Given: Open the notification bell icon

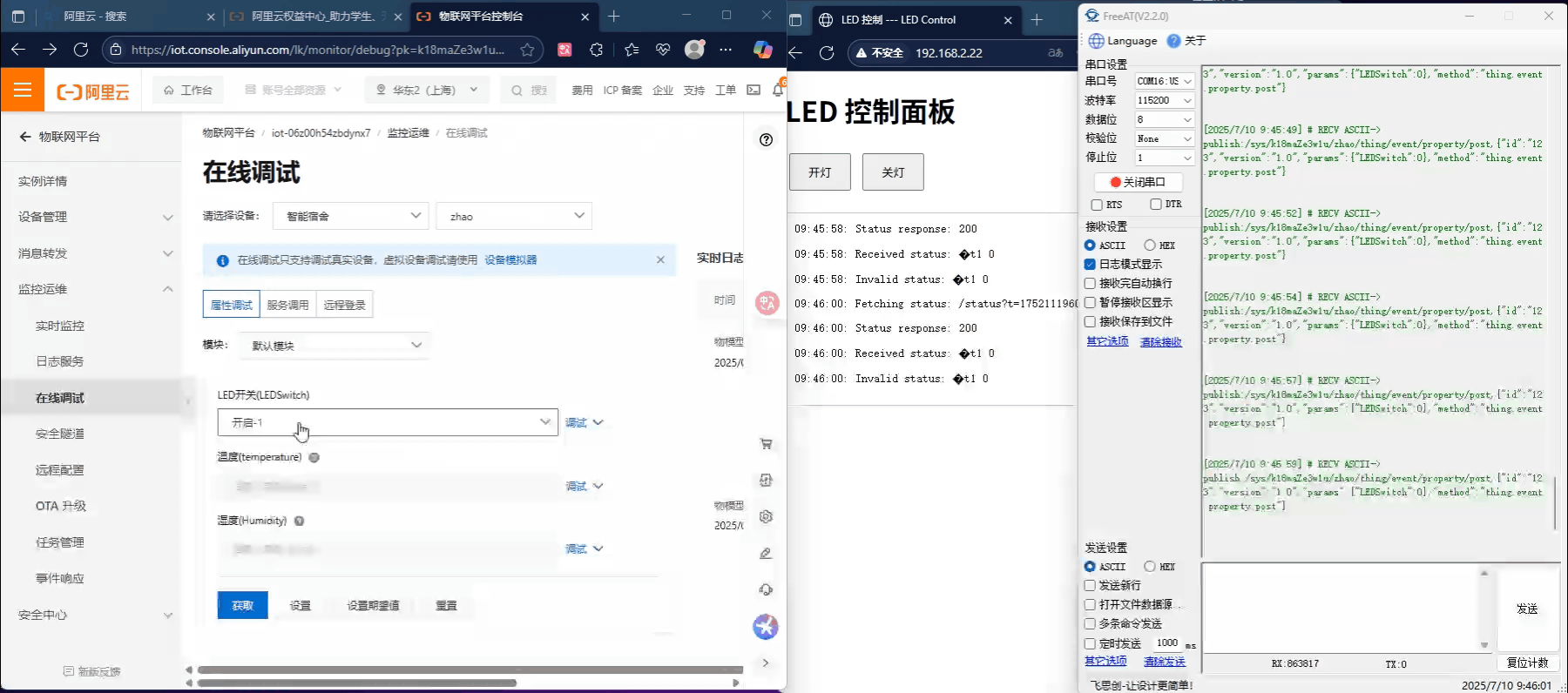Looking at the screenshot, I should 777,90.
